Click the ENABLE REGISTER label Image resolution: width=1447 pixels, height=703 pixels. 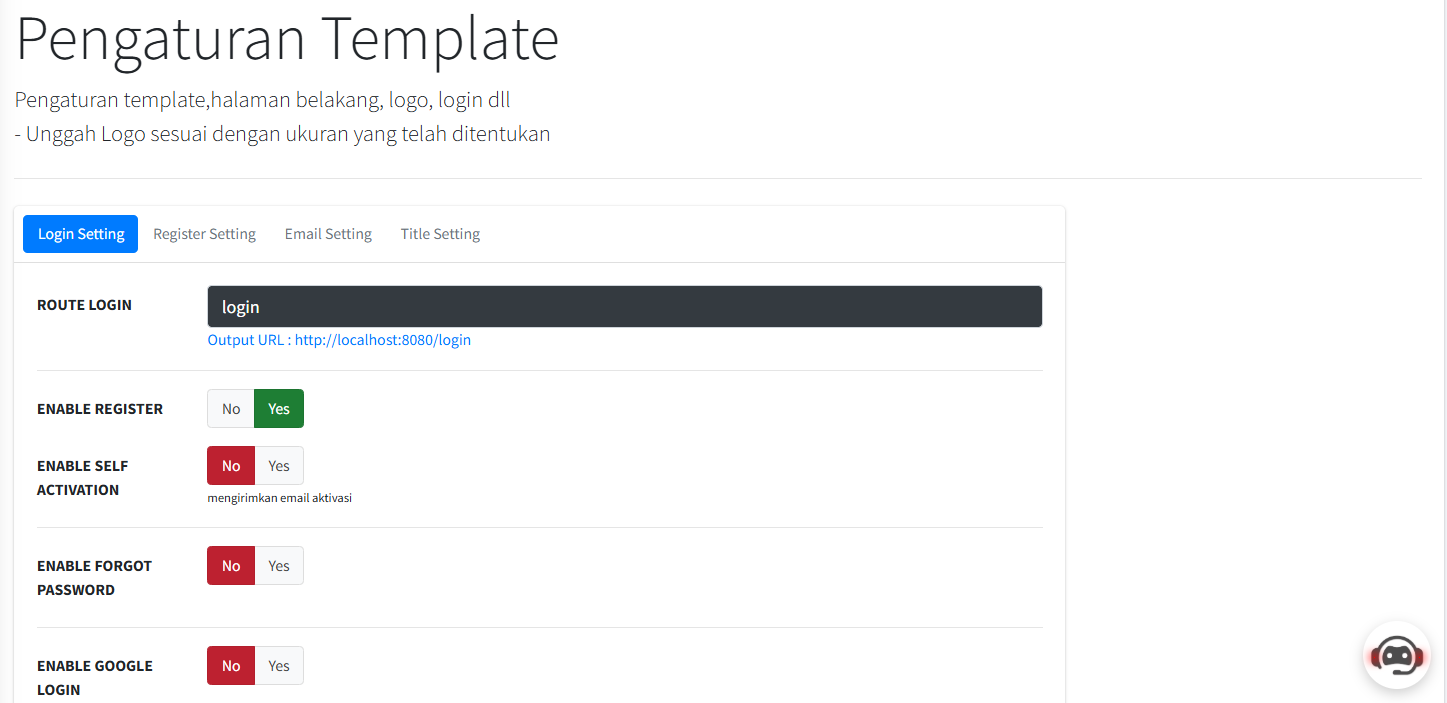click(100, 409)
